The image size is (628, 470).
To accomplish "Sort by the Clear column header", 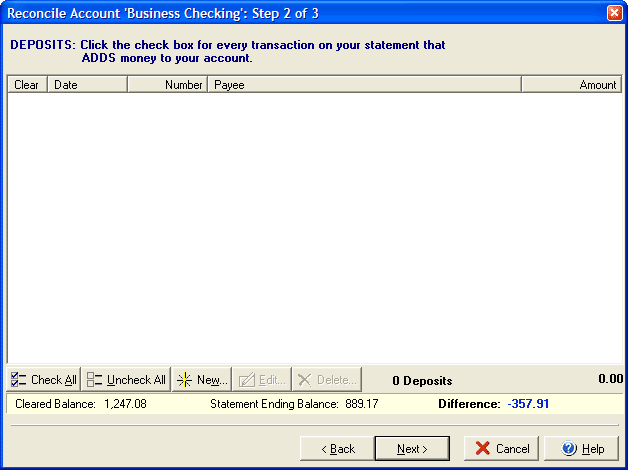I will (27, 85).
